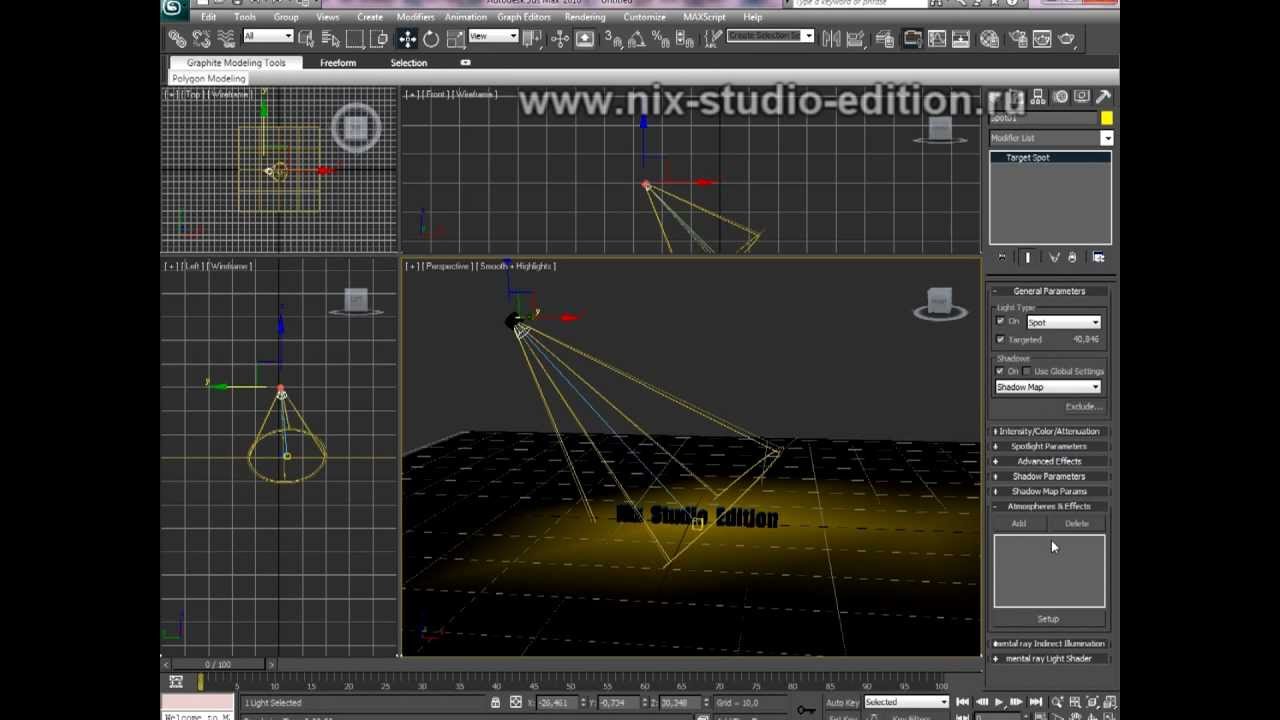Click the Add button in Atmospheres
Image resolution: width=1280 pixels, height=720 pixels.
point(1019,524)
